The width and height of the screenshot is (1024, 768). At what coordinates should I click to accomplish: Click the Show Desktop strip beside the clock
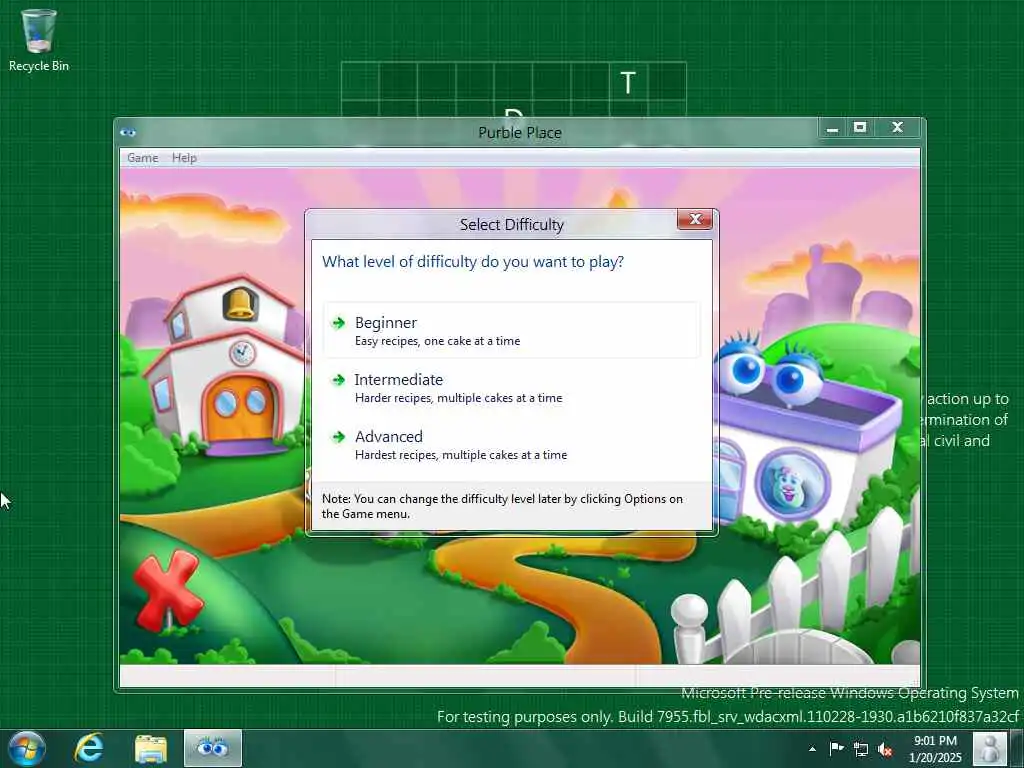[x=1017, y=748]
